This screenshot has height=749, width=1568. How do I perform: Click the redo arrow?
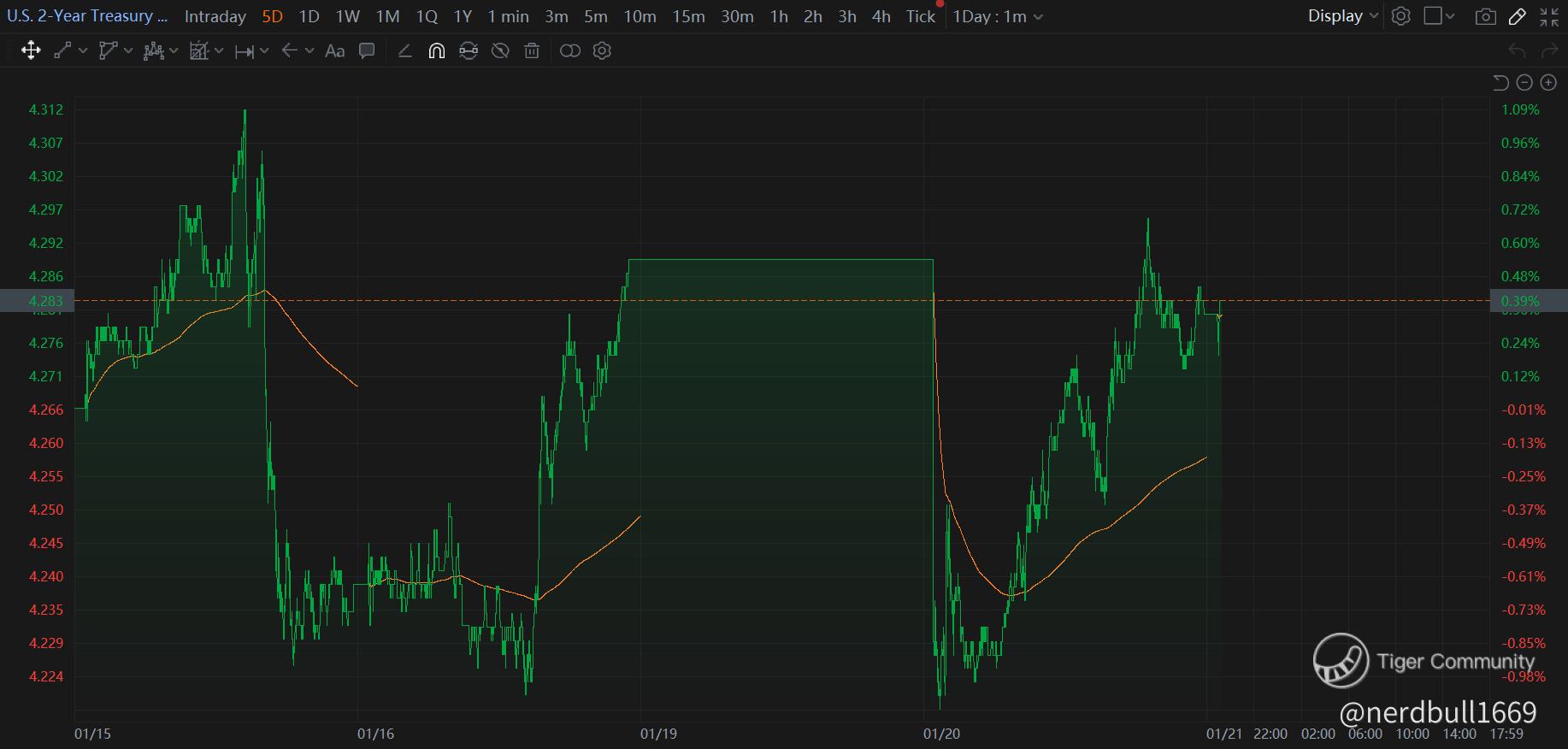1549,51
